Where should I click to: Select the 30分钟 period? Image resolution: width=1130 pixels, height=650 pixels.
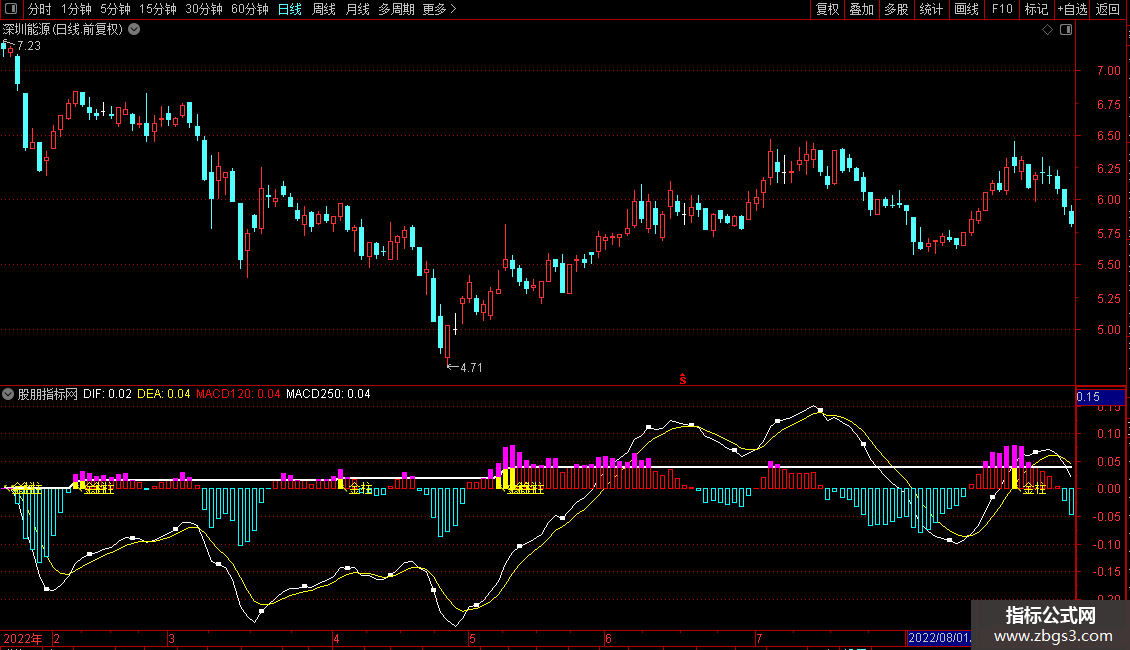coord(204,9)
